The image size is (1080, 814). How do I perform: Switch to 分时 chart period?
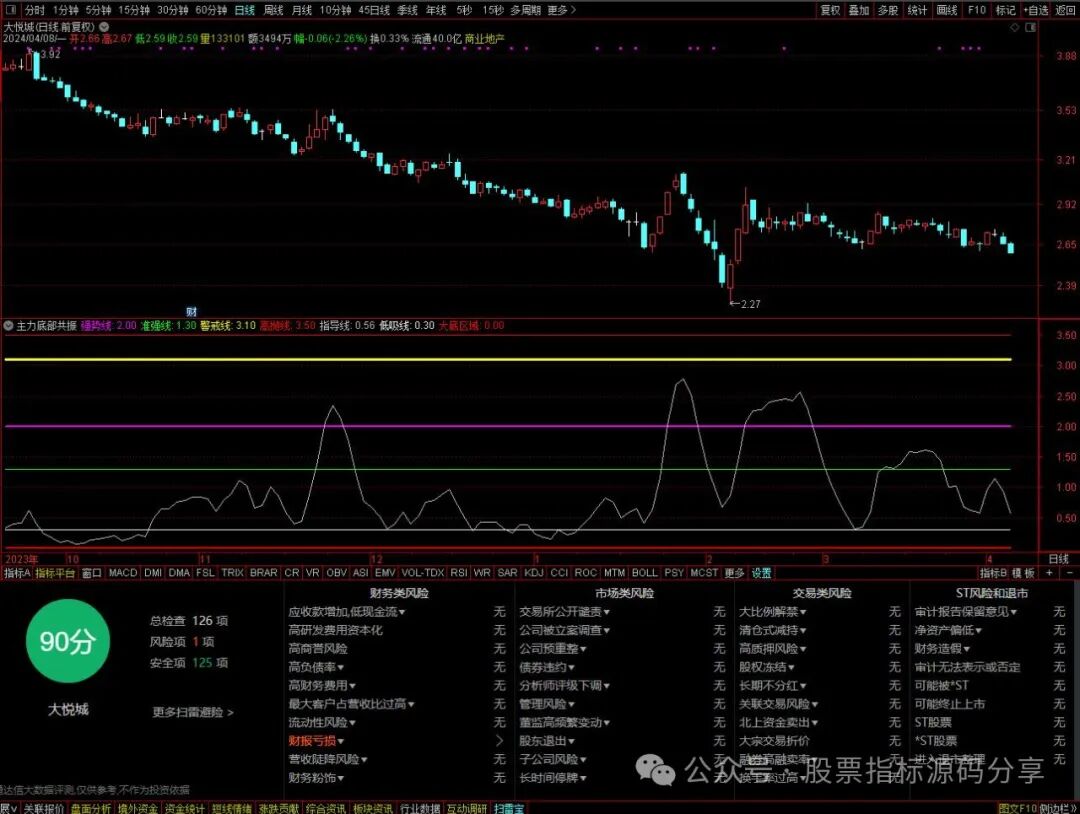coord(34,10)
